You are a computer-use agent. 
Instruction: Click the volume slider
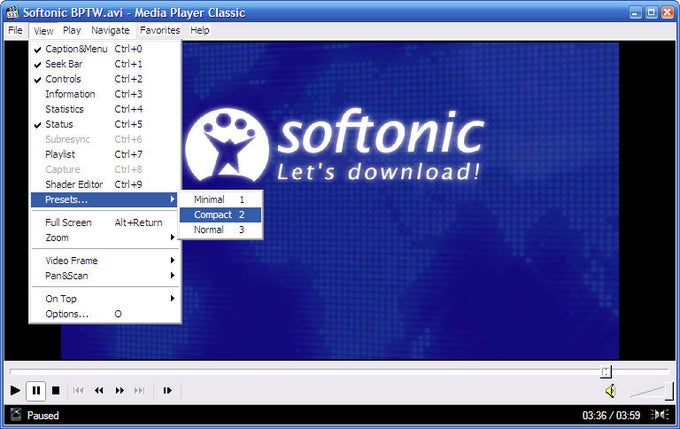(651, 391)
